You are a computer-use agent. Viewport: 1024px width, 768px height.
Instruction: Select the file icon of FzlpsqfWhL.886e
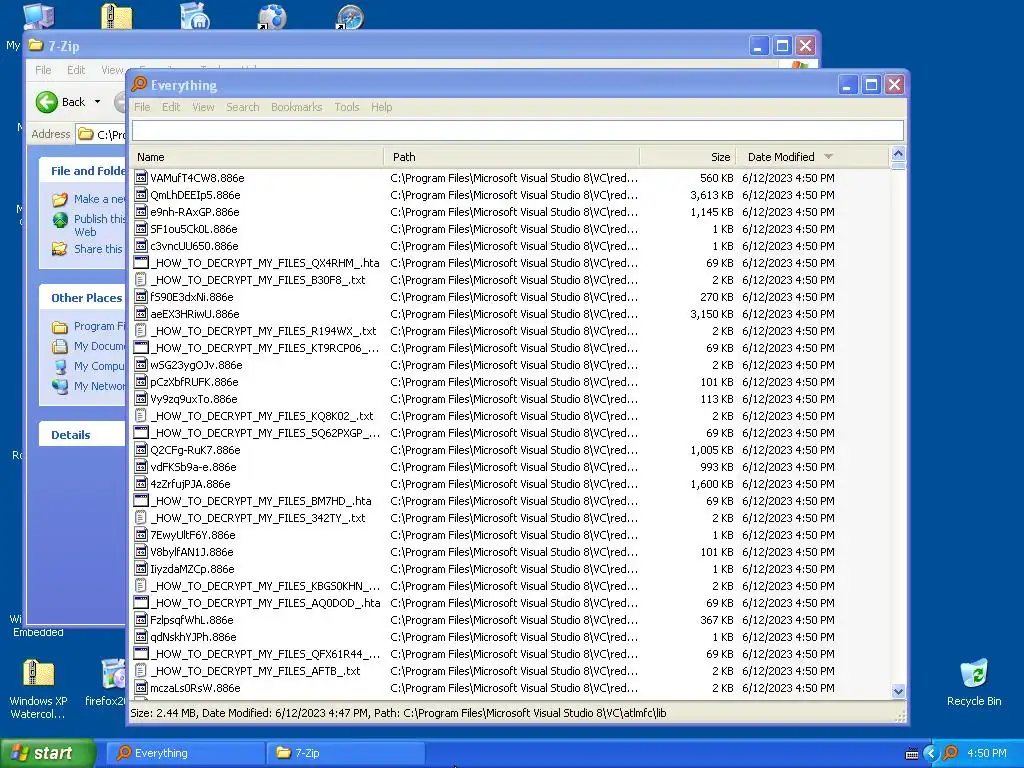(x=140, y=619)
